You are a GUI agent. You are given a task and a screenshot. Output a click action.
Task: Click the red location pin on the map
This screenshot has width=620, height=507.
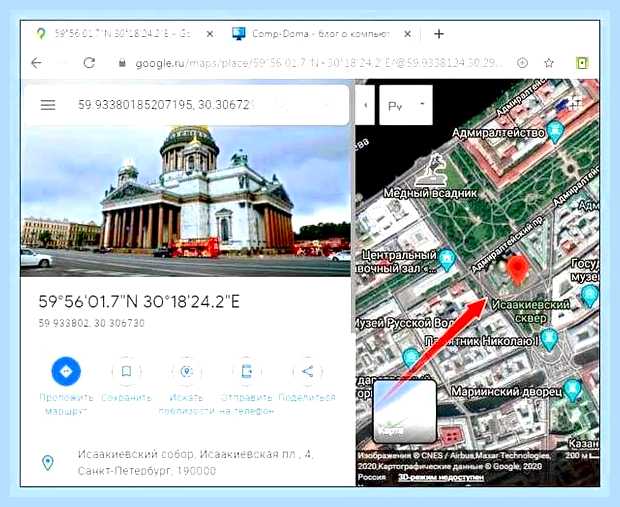[518, 270]
